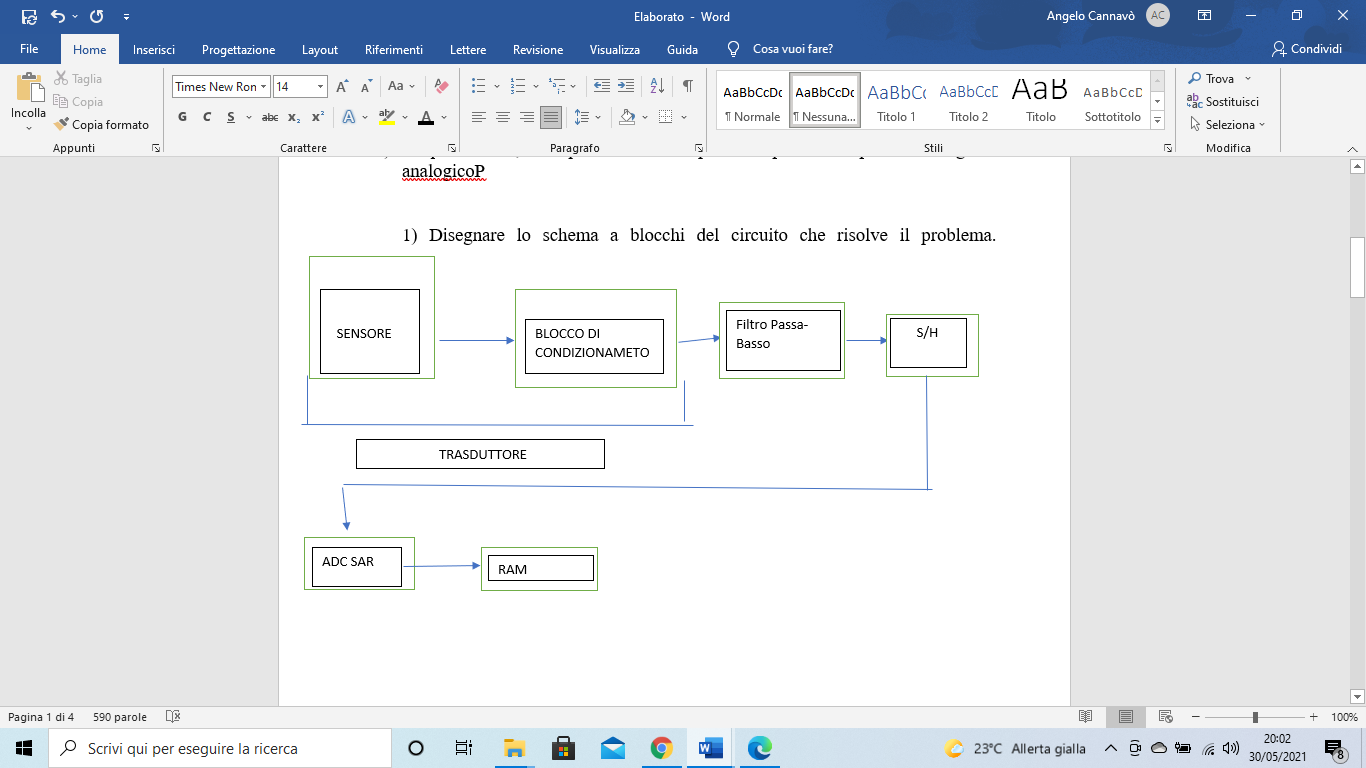Screen dimensions: 1366x768
Task: Click the zoom in plus button
Action: point(1312,717)
